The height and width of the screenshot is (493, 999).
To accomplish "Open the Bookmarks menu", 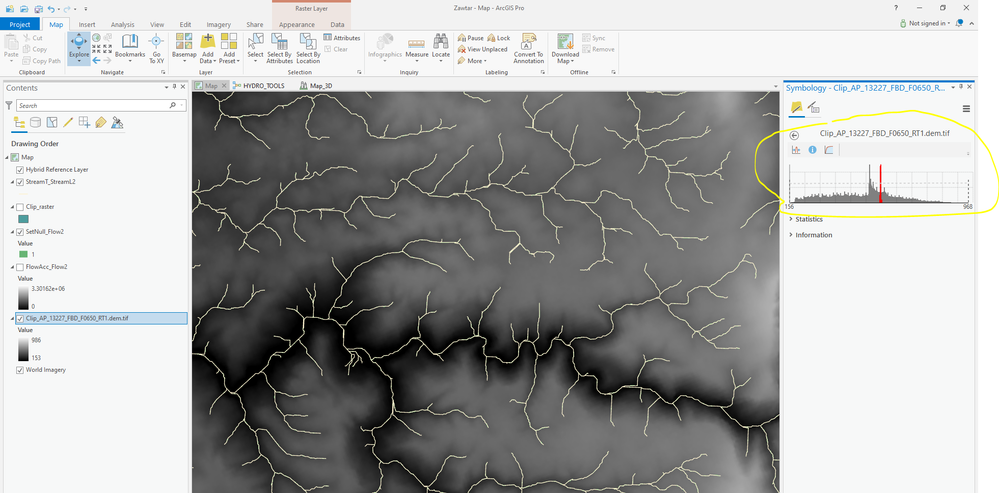I will (x=130, y=48).
